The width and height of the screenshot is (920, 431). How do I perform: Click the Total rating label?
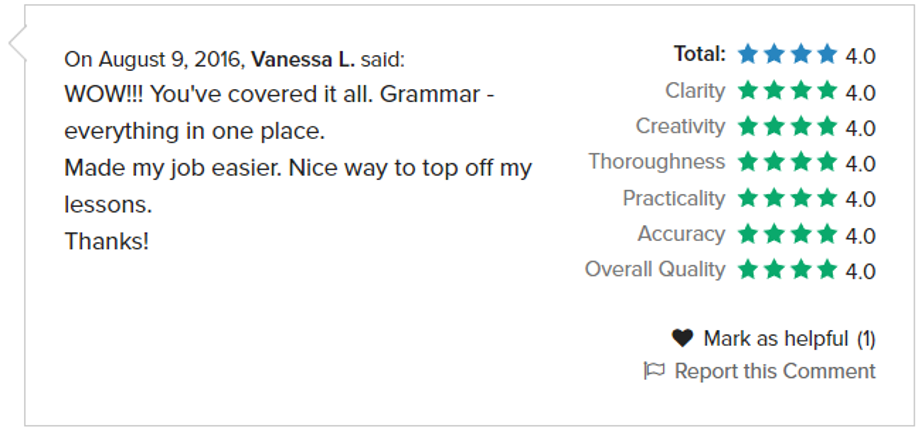click(x=699, y=54)
